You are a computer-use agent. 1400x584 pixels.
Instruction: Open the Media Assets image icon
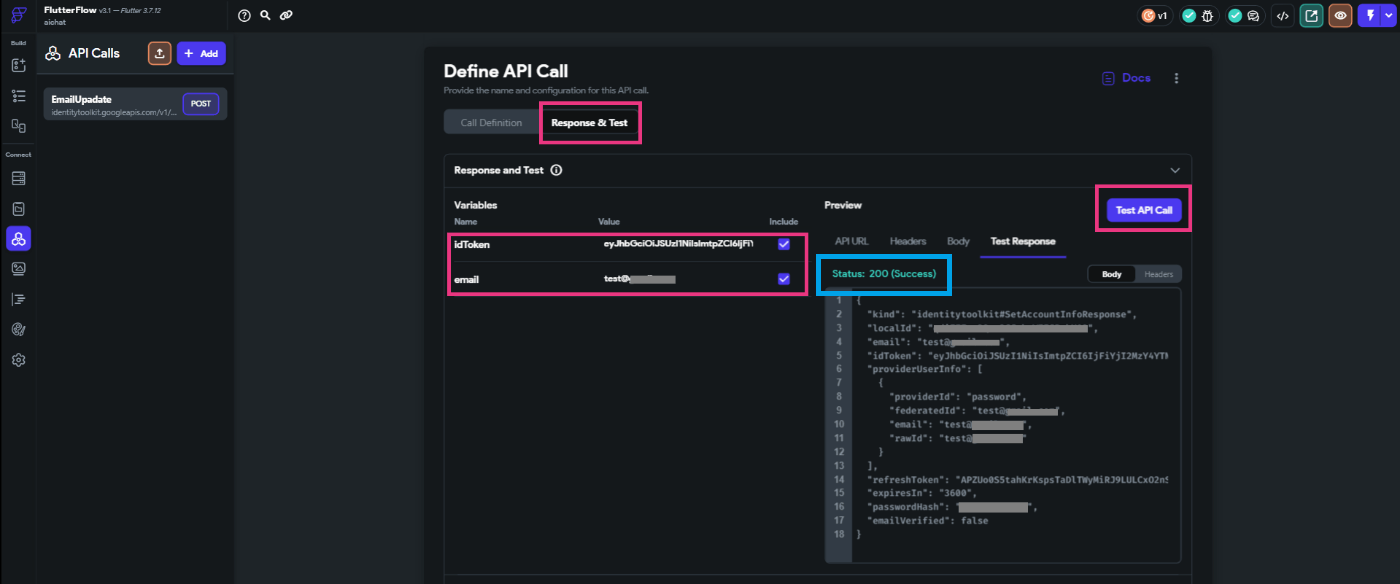(18, 268)
